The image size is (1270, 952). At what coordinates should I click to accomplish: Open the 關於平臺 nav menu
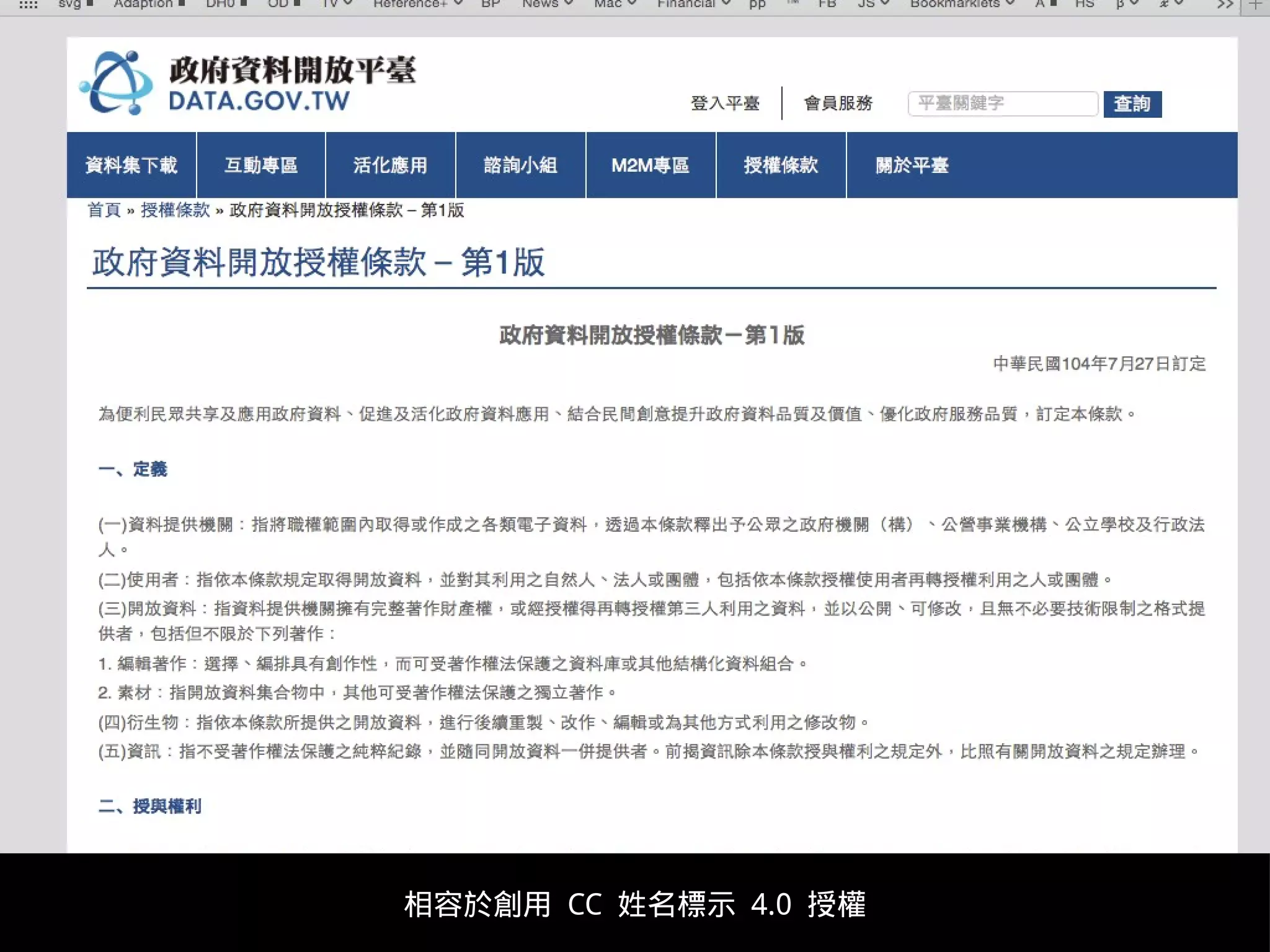(912, 165)
